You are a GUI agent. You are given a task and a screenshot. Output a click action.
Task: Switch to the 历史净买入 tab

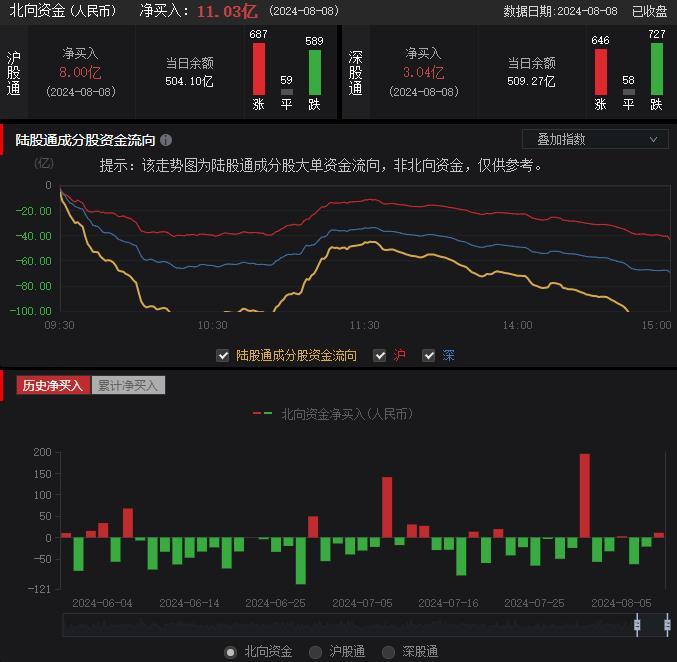coord(53,385)
